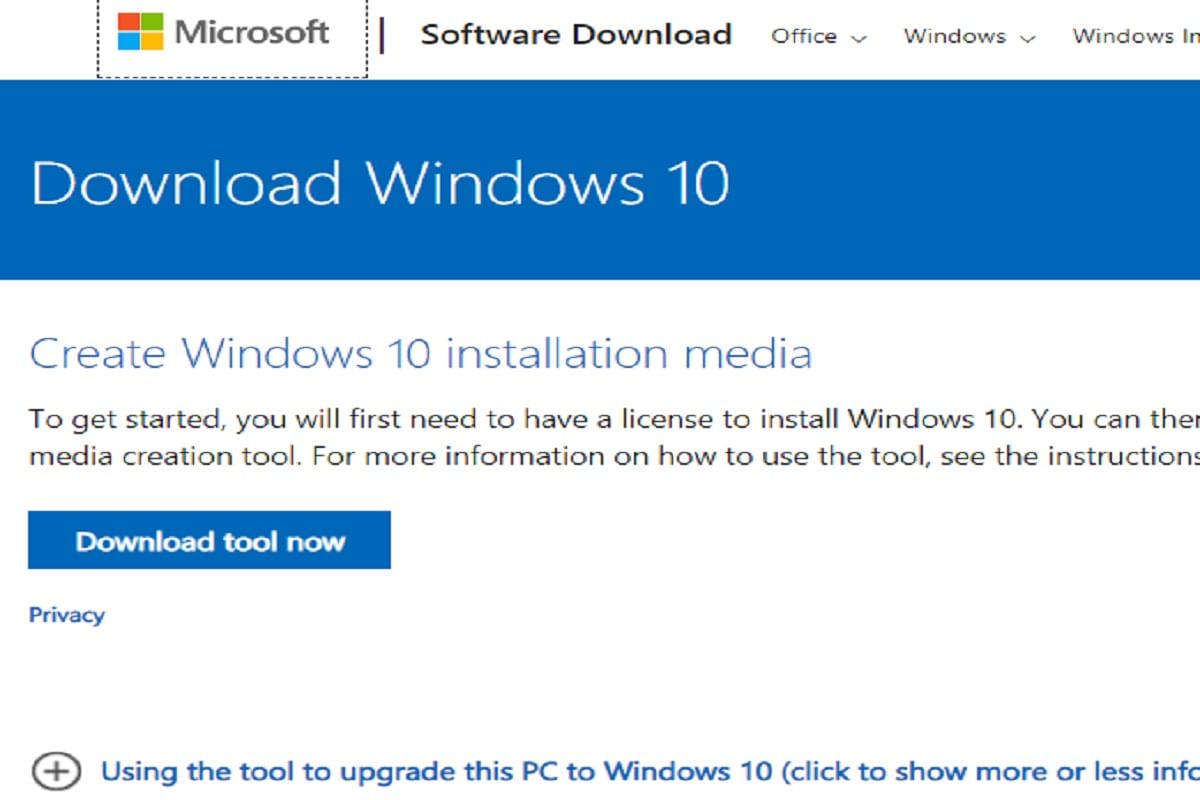Click the Download Windows 10 banner heading
Viewport: 1200px width, 800px height.
(380, 182)
